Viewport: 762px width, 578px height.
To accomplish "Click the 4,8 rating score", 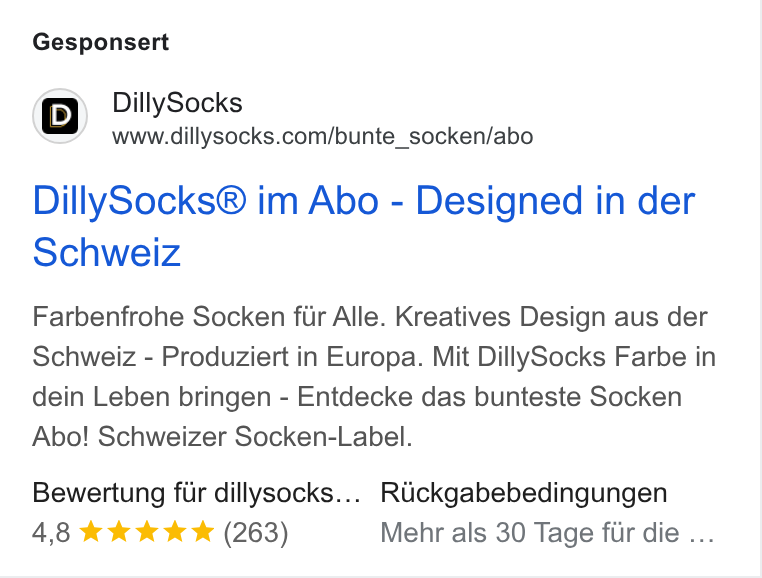I will point(52,532).
